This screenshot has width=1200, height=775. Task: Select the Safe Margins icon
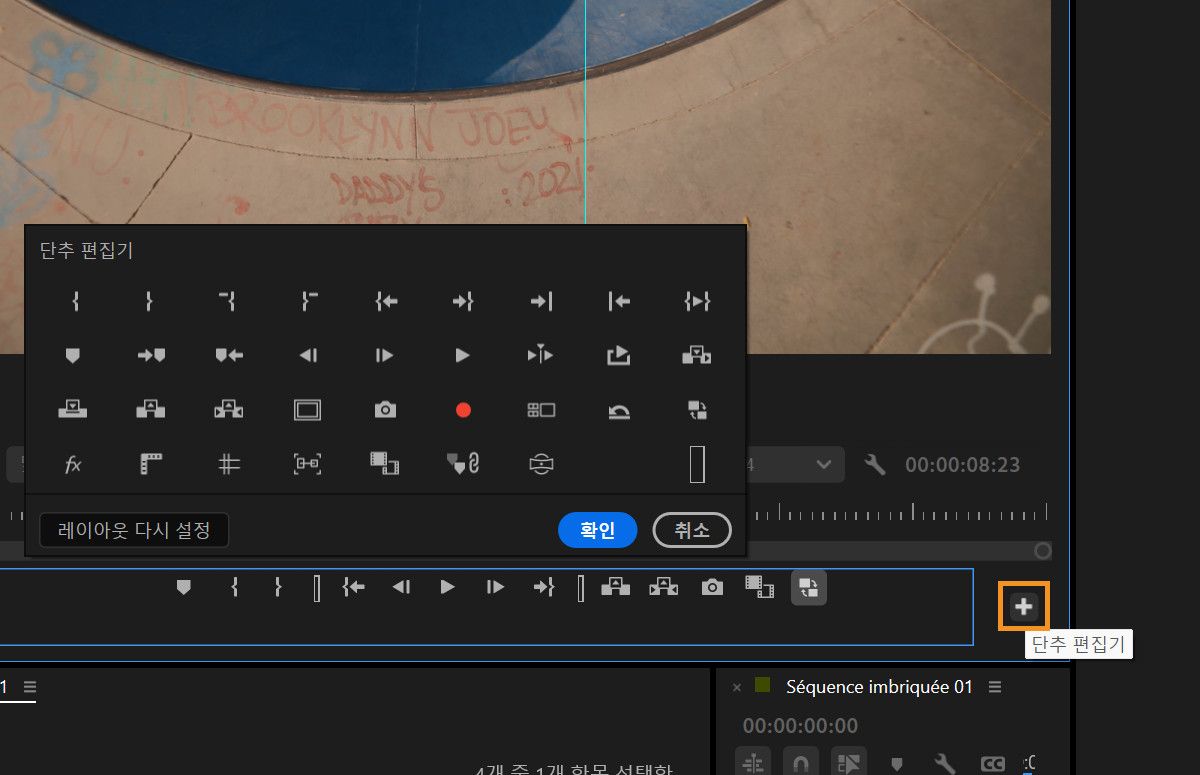point(307,410)
